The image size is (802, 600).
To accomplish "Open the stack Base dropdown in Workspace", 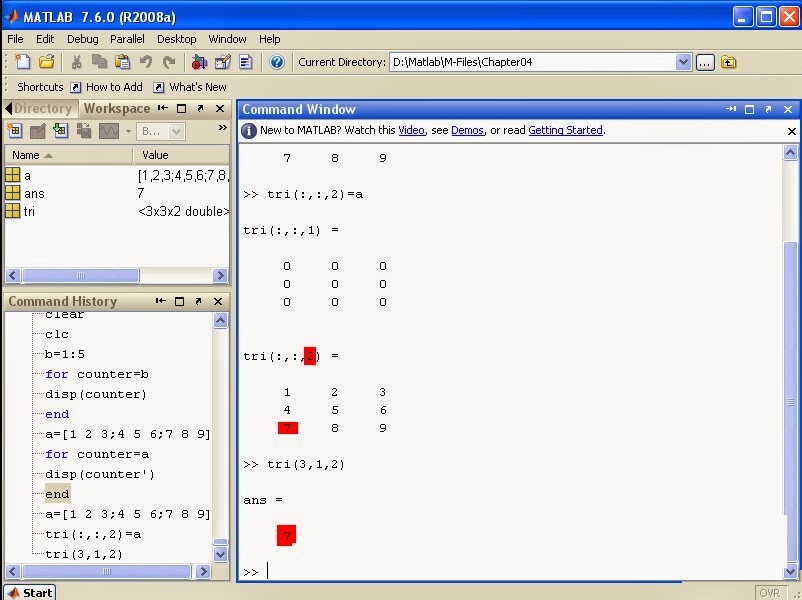I will [162, 131].
